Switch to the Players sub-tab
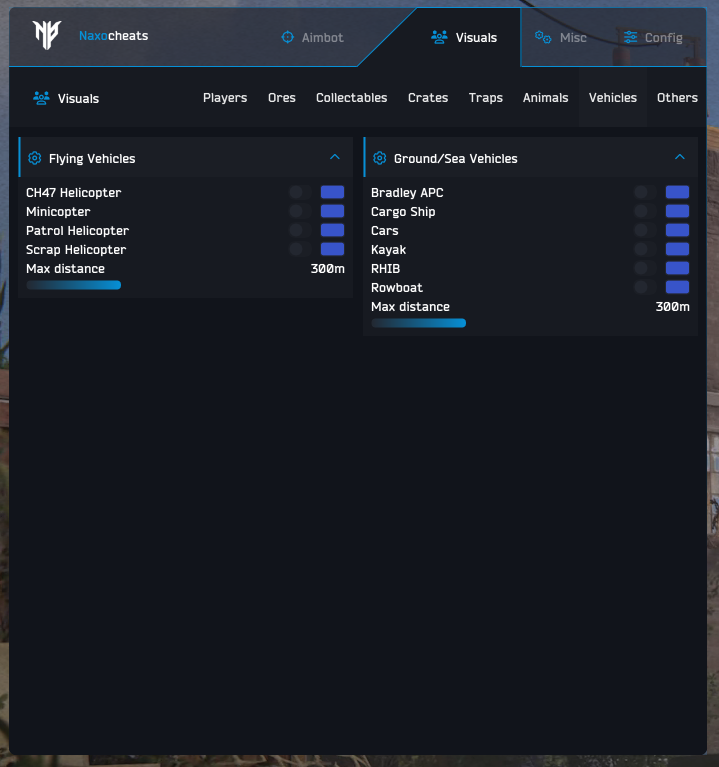 click(x=225, y=98)
